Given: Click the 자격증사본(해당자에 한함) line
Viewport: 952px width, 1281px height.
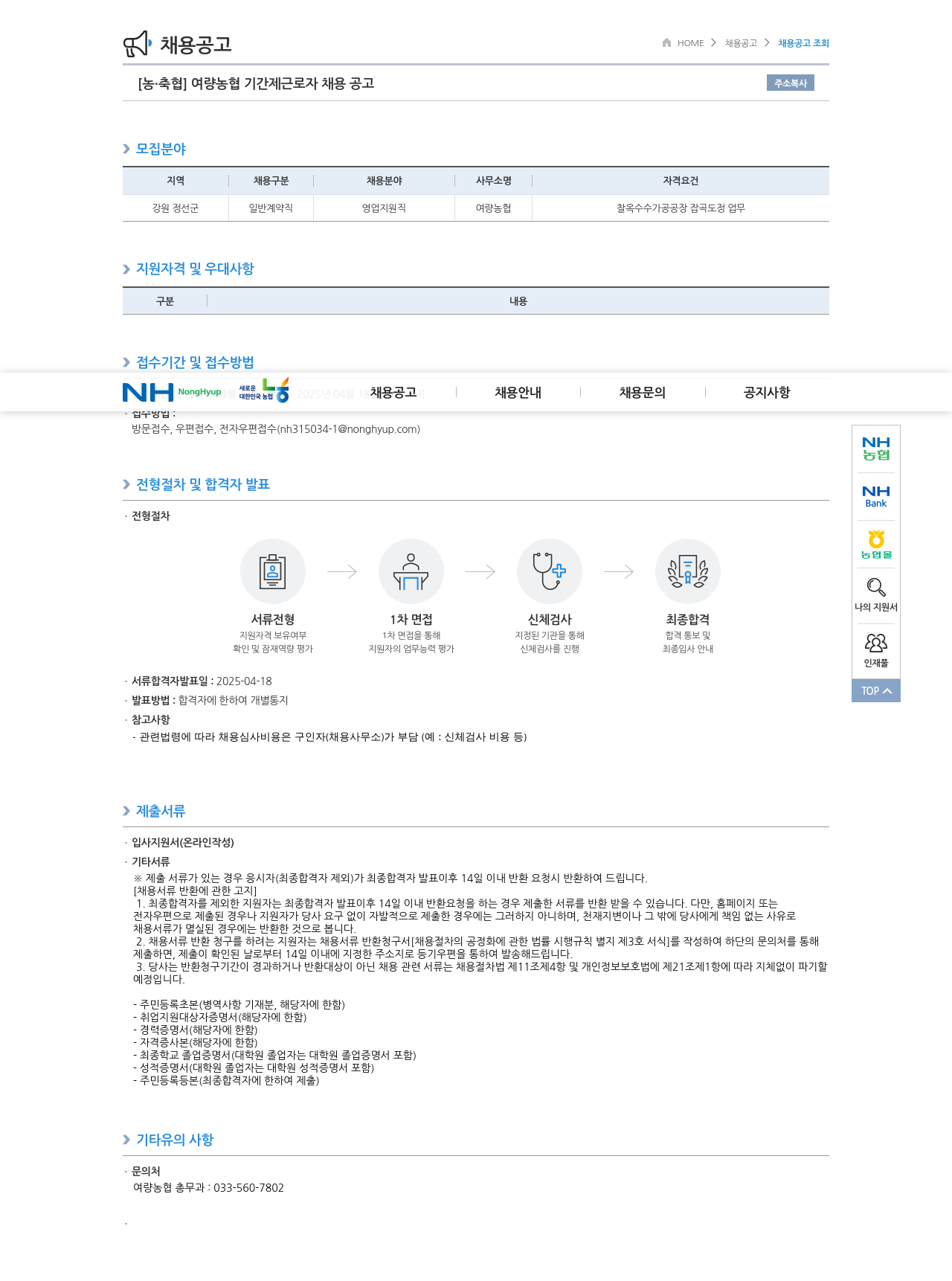Looking at the screenshot, I should click(195, 1042).
